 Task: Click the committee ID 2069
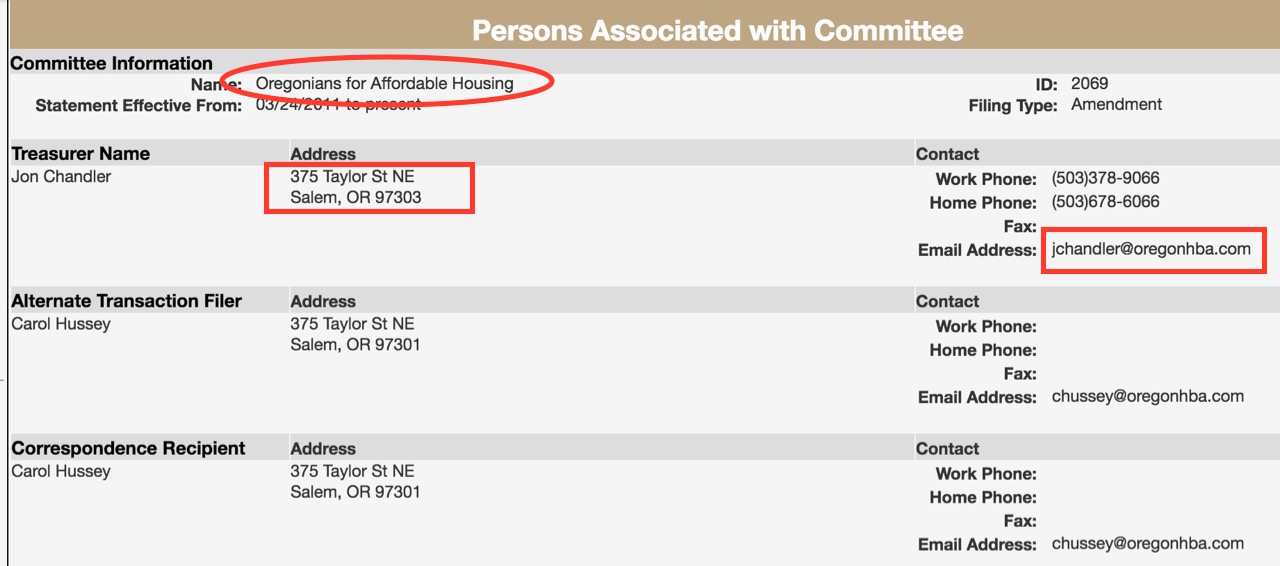point(1089,83)
